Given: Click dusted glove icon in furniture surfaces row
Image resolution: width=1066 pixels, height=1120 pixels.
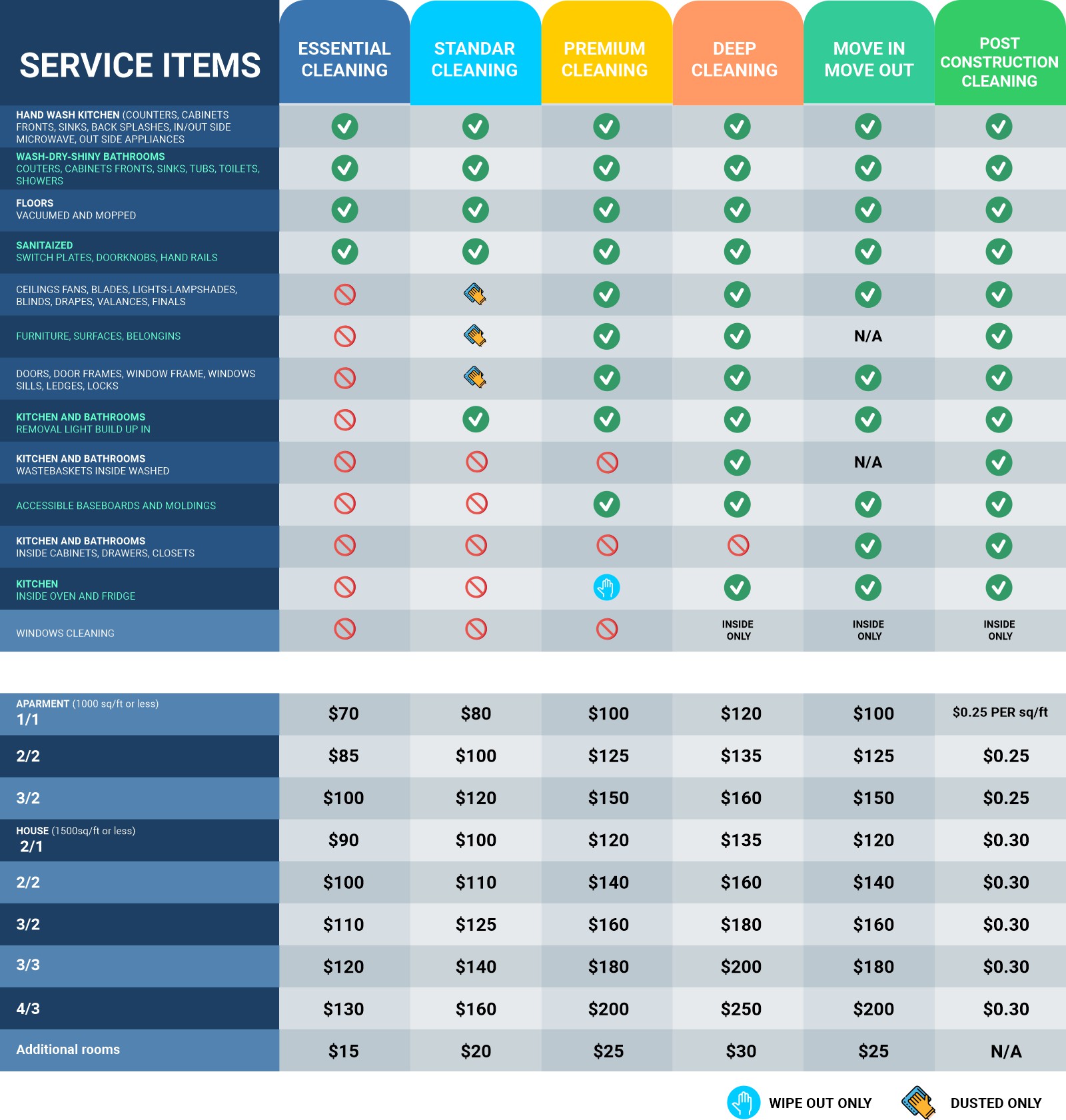Looking at the screenshot, I should tap(475, 336).
